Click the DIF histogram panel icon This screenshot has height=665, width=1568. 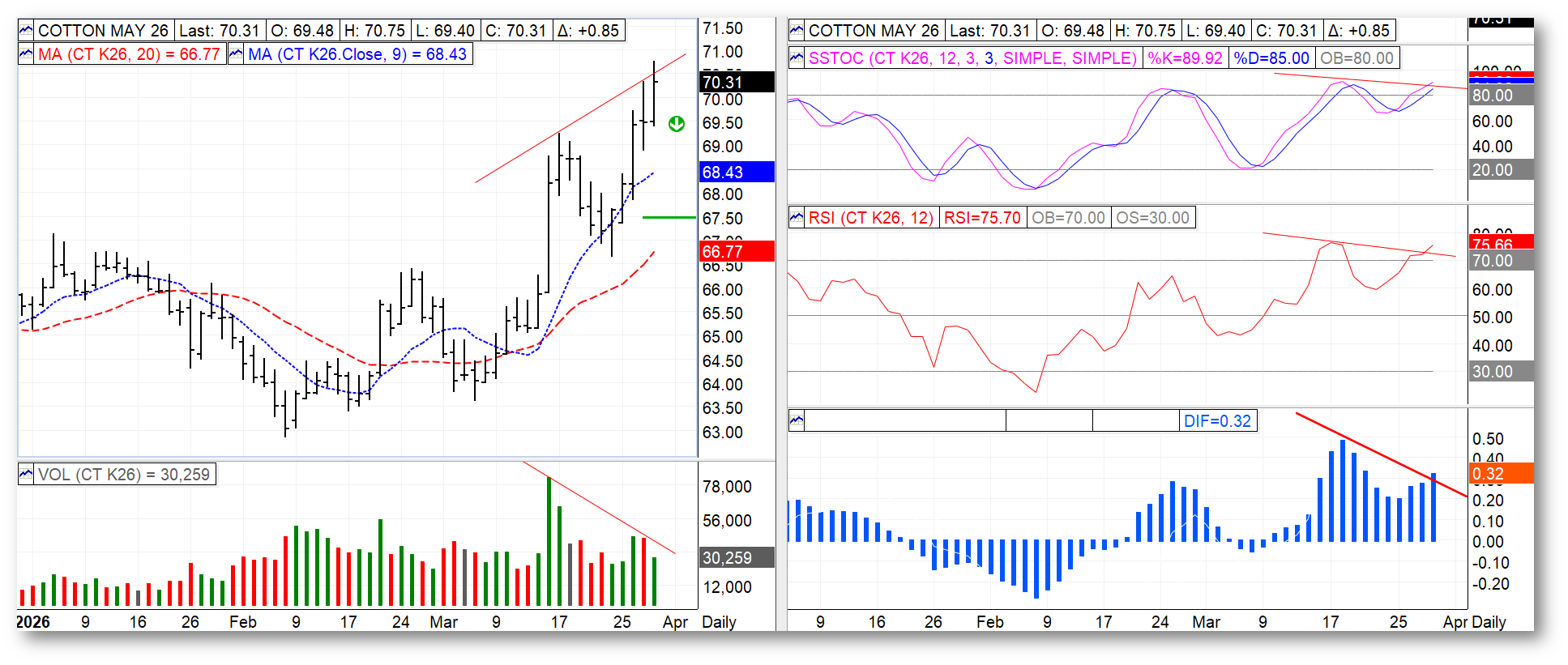pos(797,421)
